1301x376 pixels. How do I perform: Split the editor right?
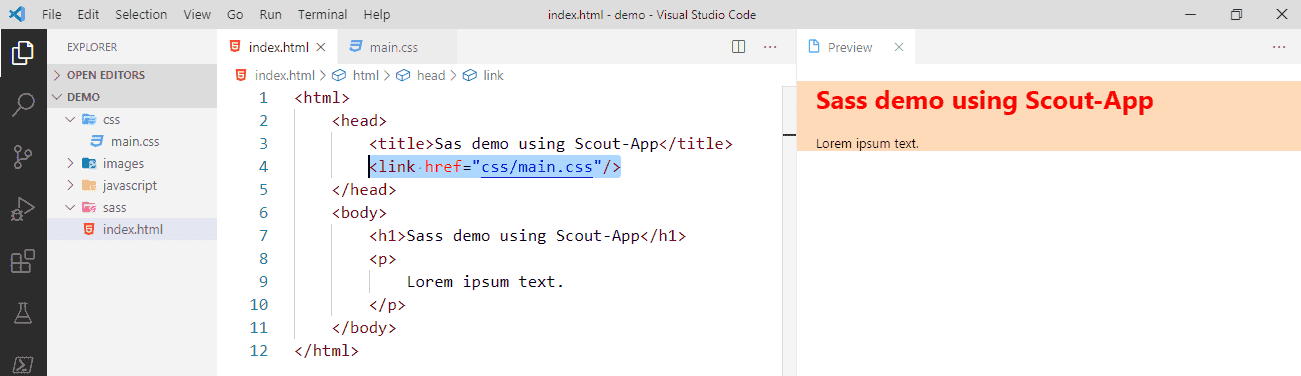coord(739,46)
